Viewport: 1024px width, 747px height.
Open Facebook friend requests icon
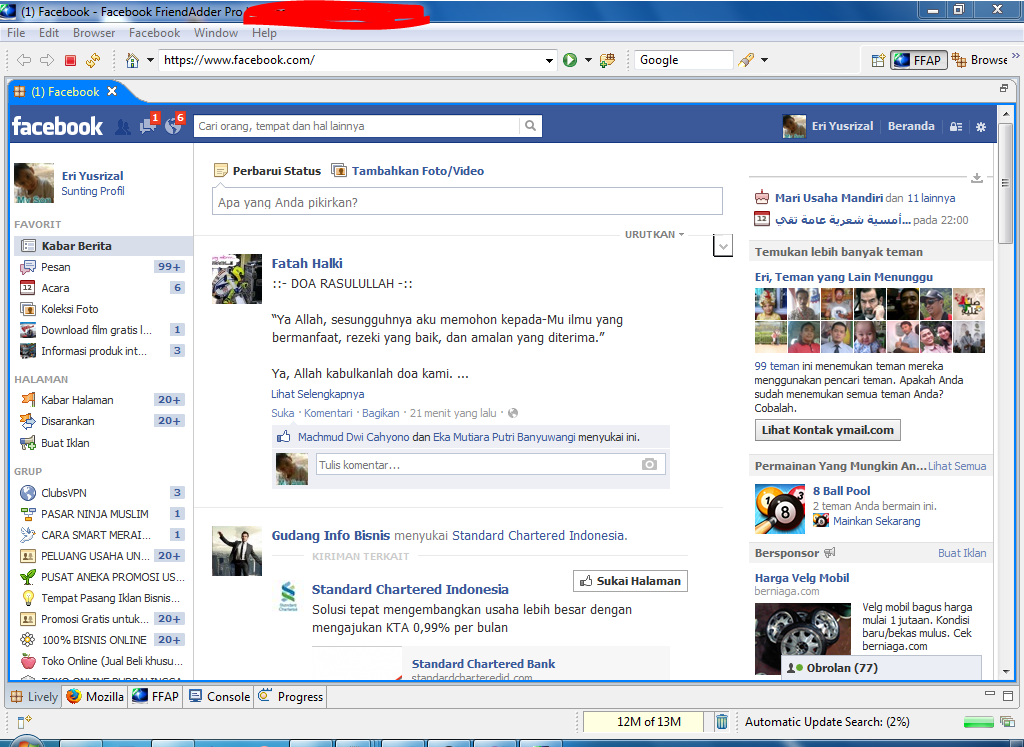pyautogui.click(x=123, y=127)
